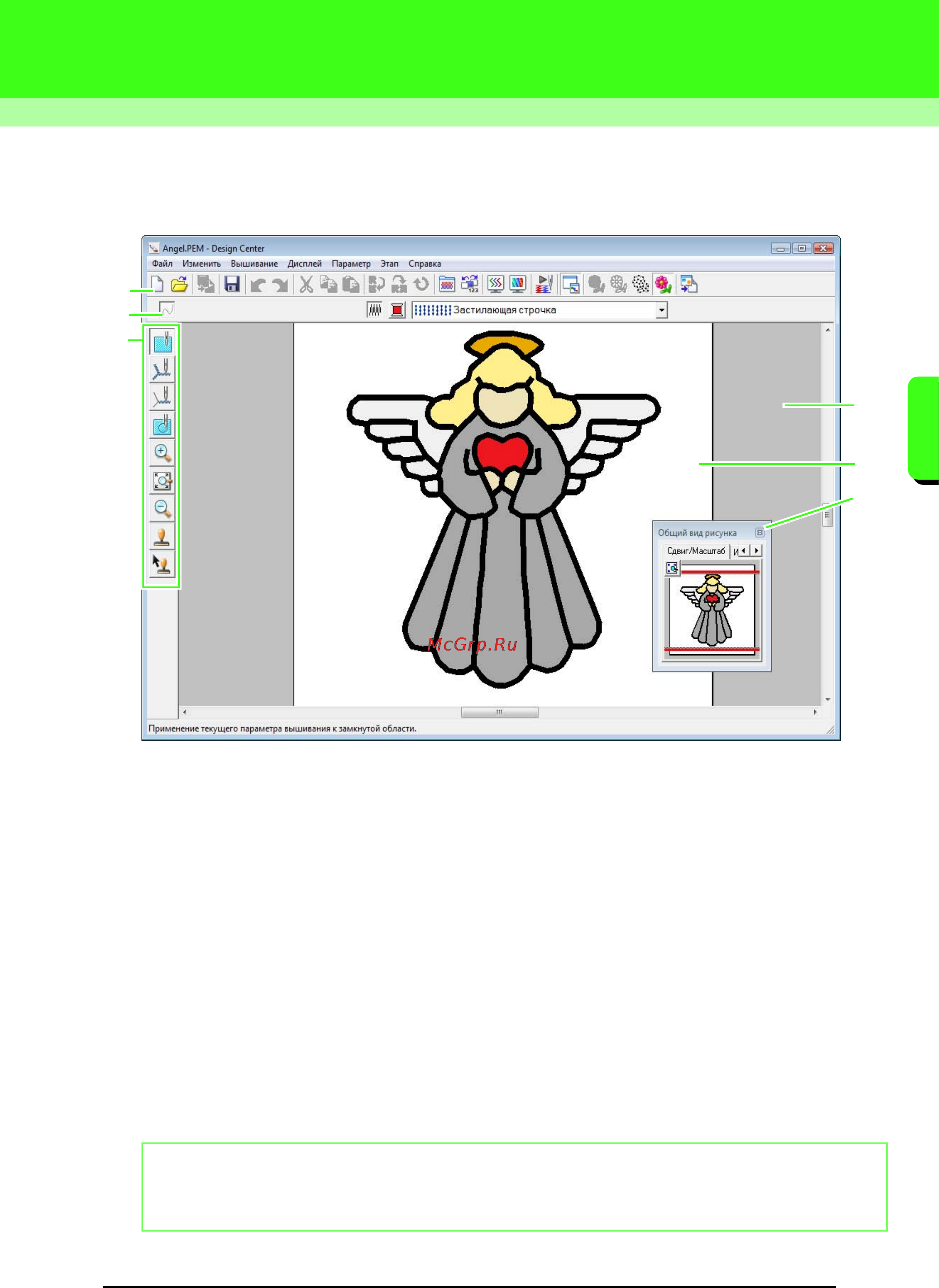This screenshot has width=939, height=1288.
Task: Select the stamp edit tool with arrow
Action: pyautogui.click(x=162, y=565)
